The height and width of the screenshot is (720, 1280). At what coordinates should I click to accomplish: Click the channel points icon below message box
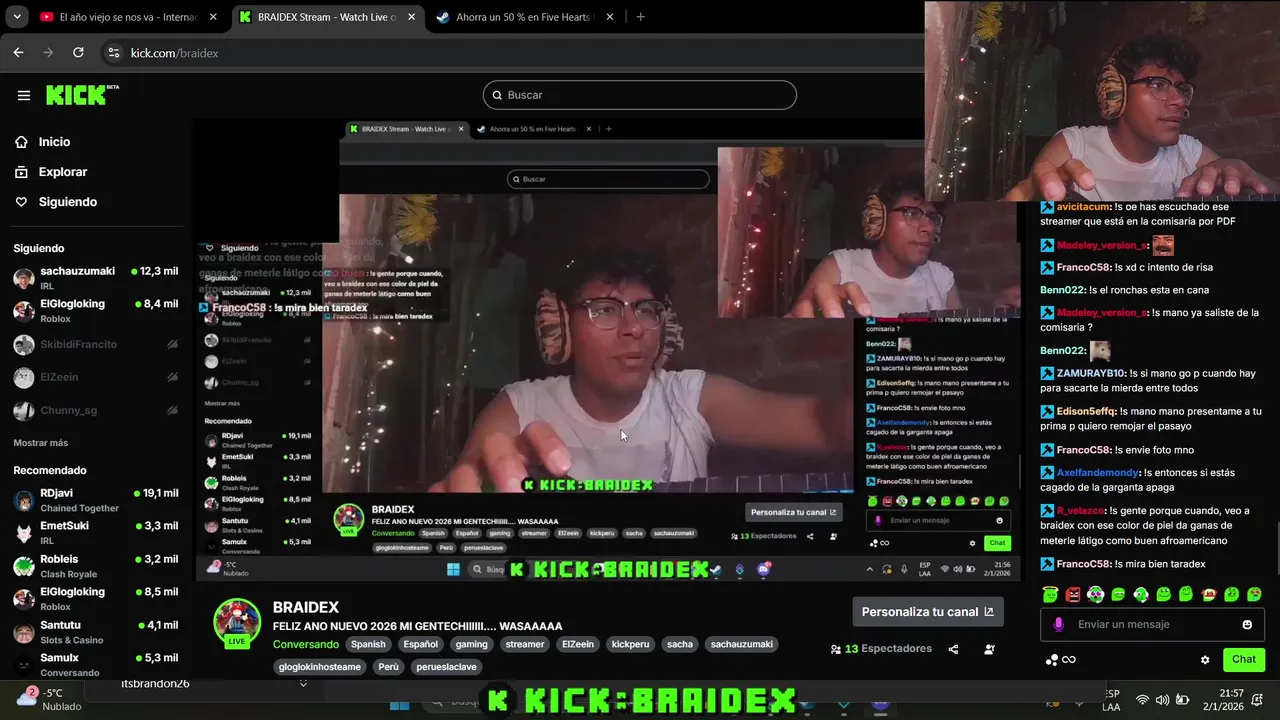click(x=1051, y=660)
